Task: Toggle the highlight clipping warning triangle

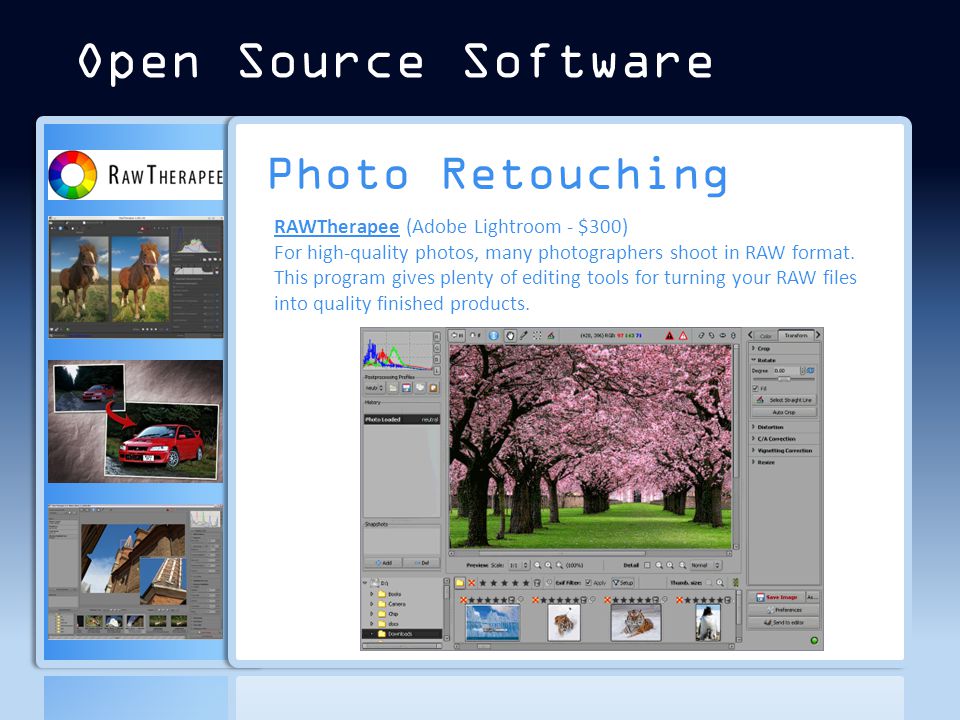Action: pos(683,336)
